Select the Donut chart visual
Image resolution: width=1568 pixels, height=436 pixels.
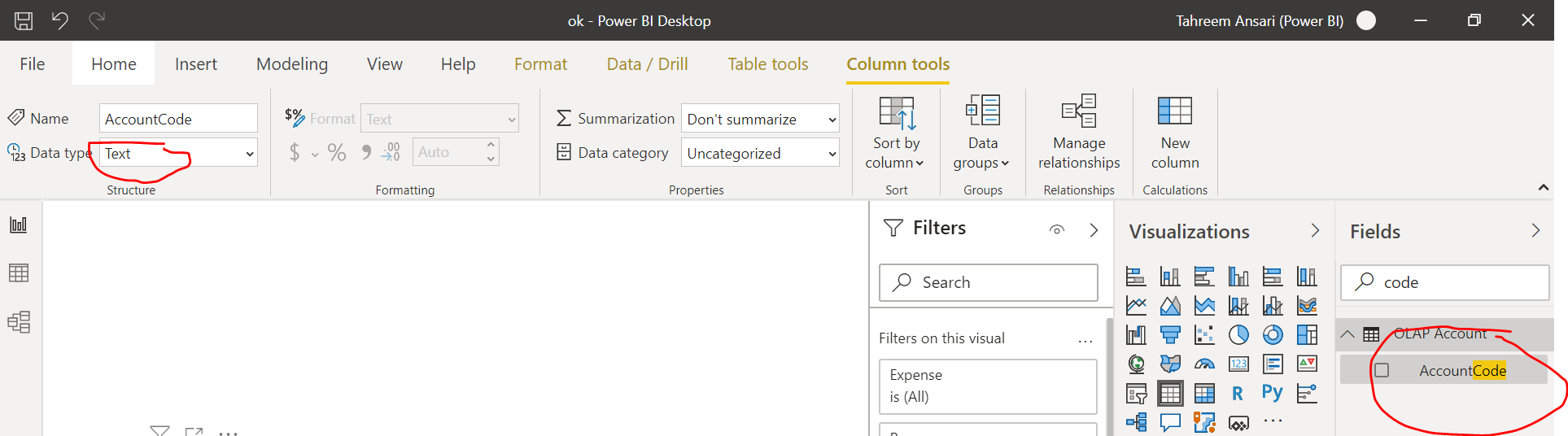[x=1273, y=335]
